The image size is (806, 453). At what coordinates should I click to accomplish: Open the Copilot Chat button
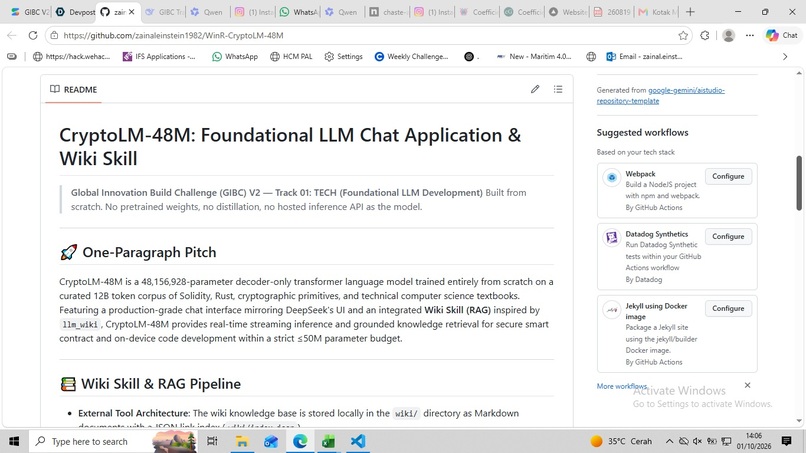click(x=781, y=35)
